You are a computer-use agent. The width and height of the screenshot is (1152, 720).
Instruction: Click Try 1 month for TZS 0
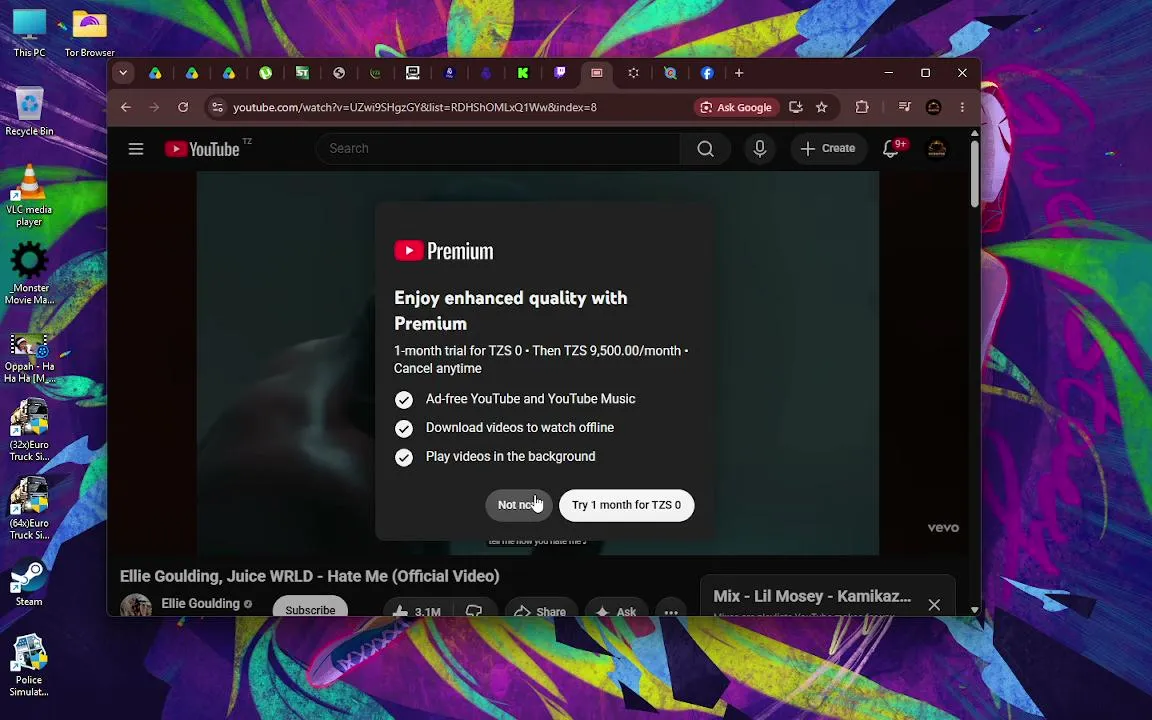626,505
